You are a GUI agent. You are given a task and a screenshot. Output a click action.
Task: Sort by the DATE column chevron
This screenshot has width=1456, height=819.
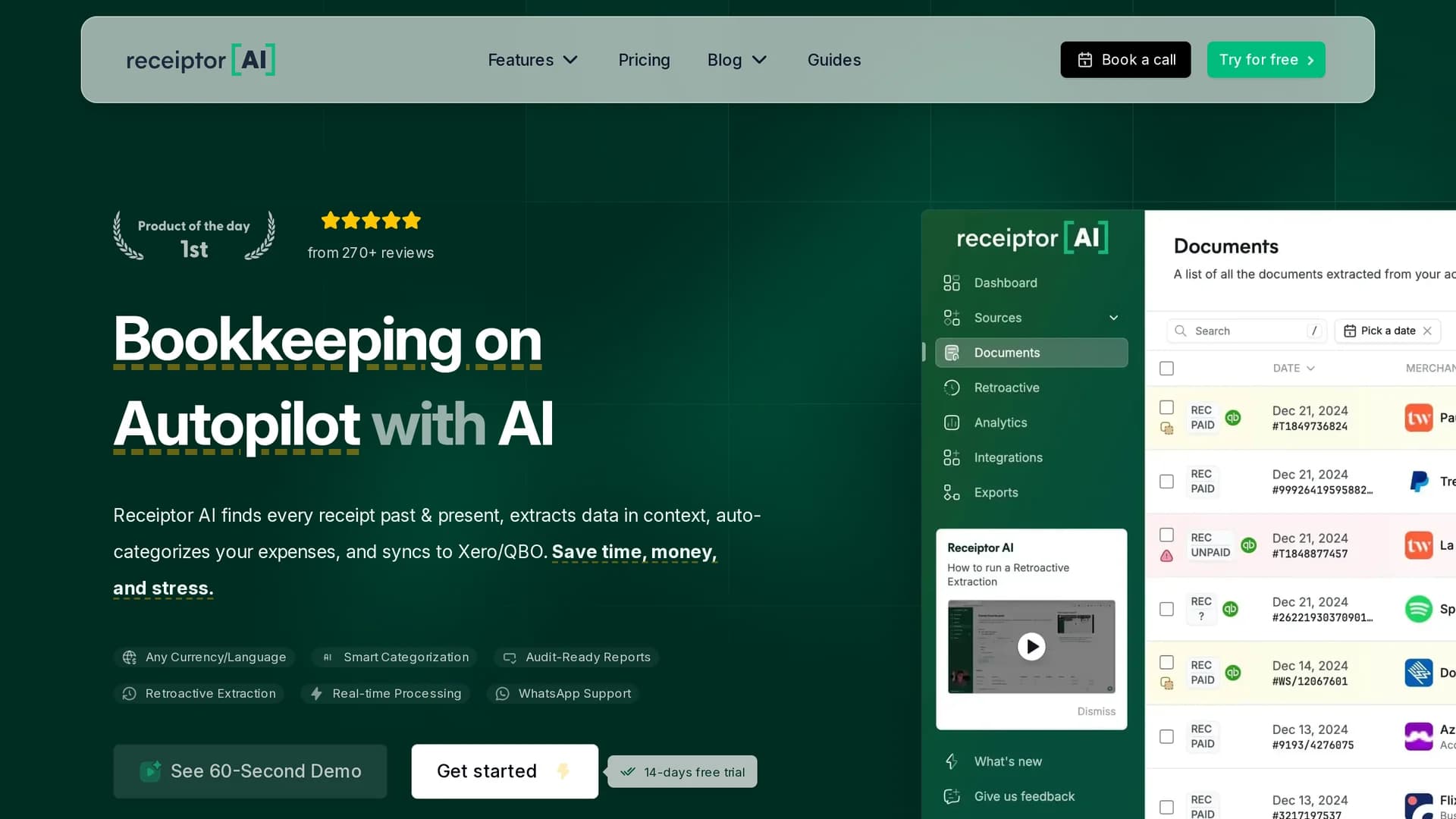(1310, 369)
